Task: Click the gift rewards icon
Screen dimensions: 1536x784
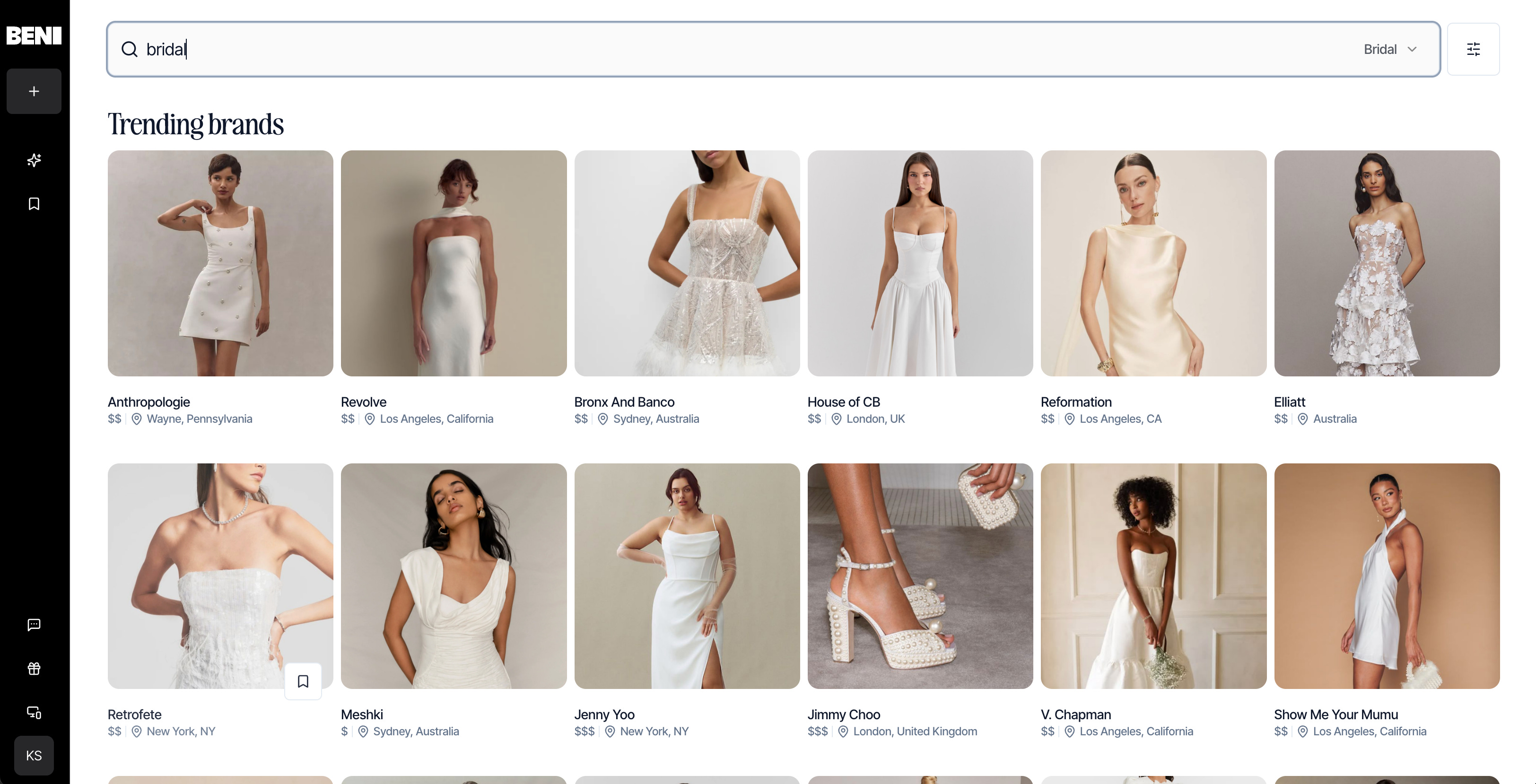Action: 34,668
